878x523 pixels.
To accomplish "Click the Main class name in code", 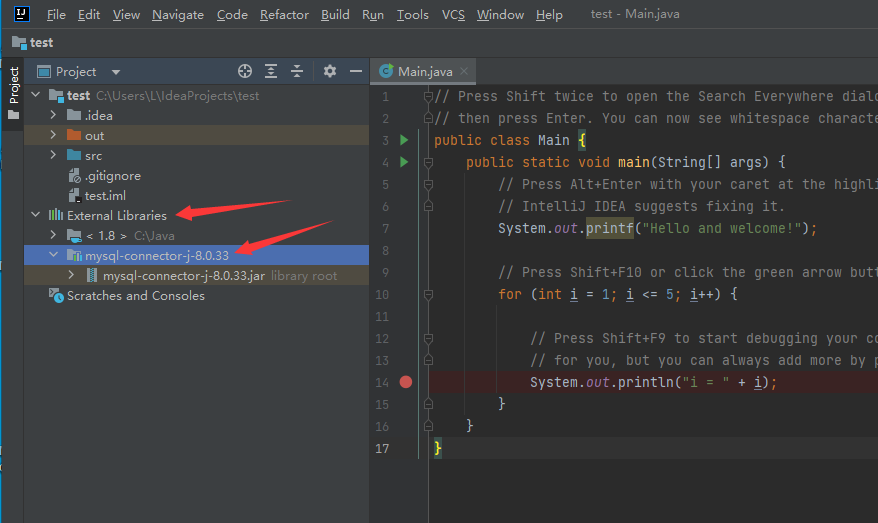I will coord(553,140).
